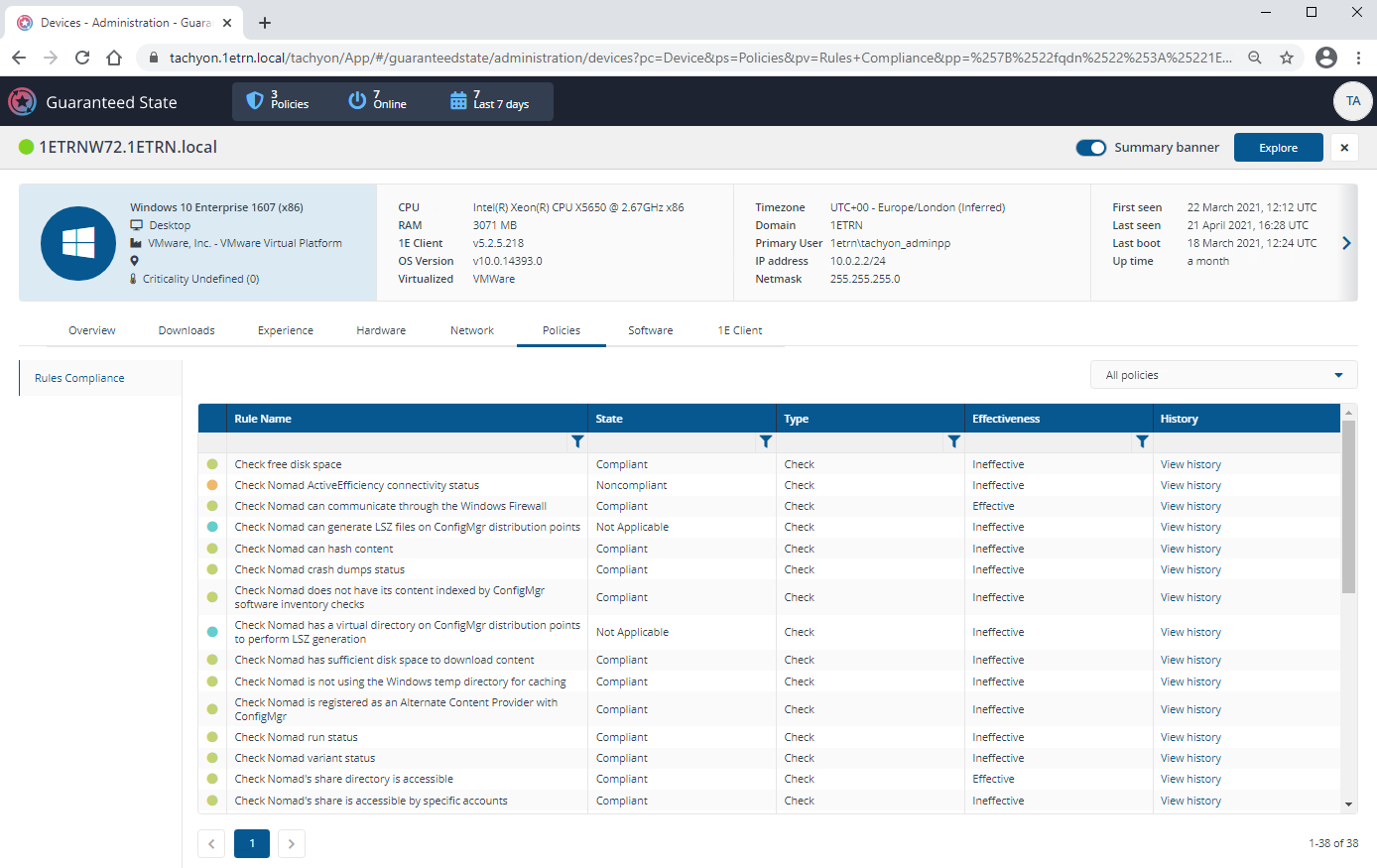The height and width of the screenshot is (868, 1377).
Task: Click the location pin icon
Action: point(135,261)
